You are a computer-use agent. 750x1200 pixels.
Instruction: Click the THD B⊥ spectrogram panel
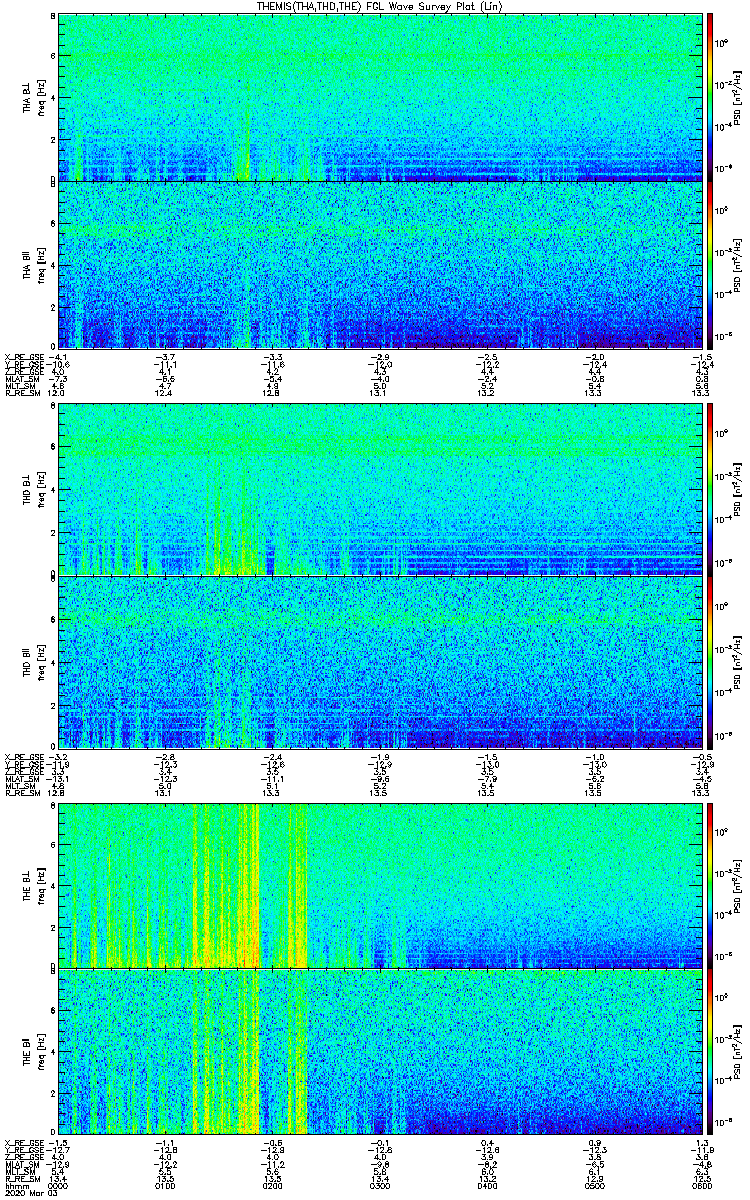pyautogui.click(x=379, y=489)
